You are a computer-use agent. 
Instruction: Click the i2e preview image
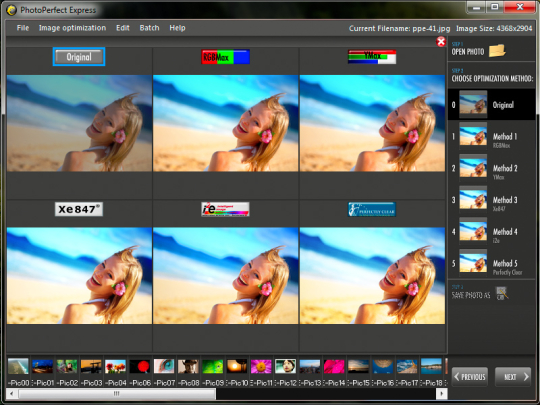point(226,276)
